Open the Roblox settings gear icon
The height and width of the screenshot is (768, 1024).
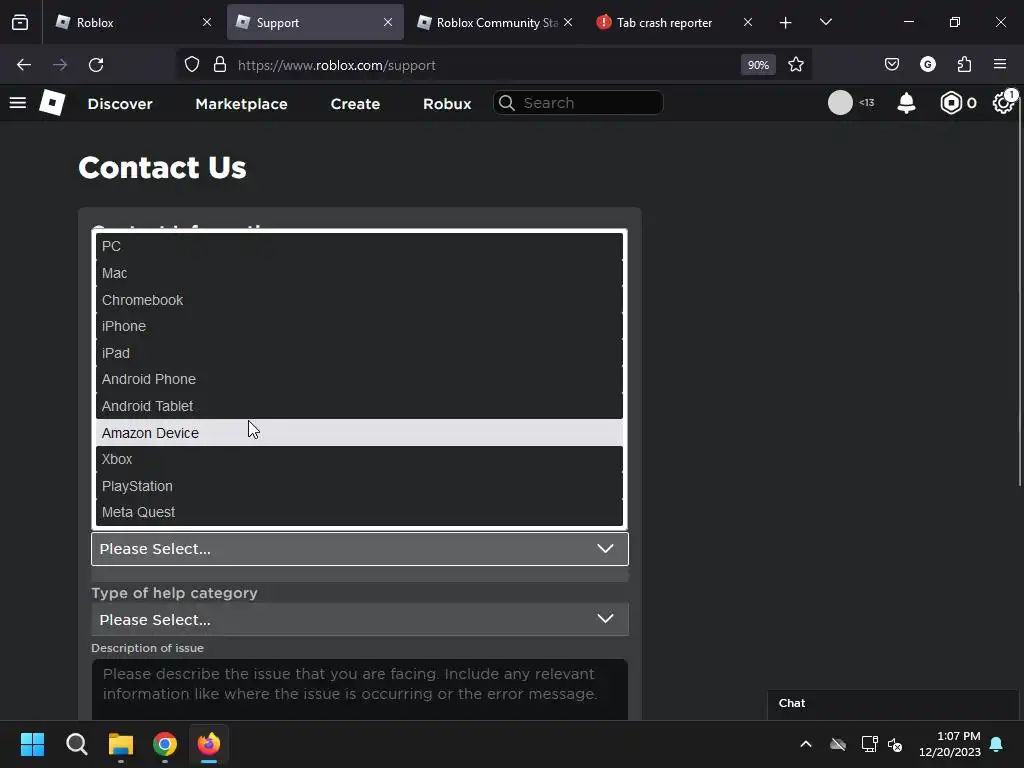pyautogui.click(x=1003, y=103)
